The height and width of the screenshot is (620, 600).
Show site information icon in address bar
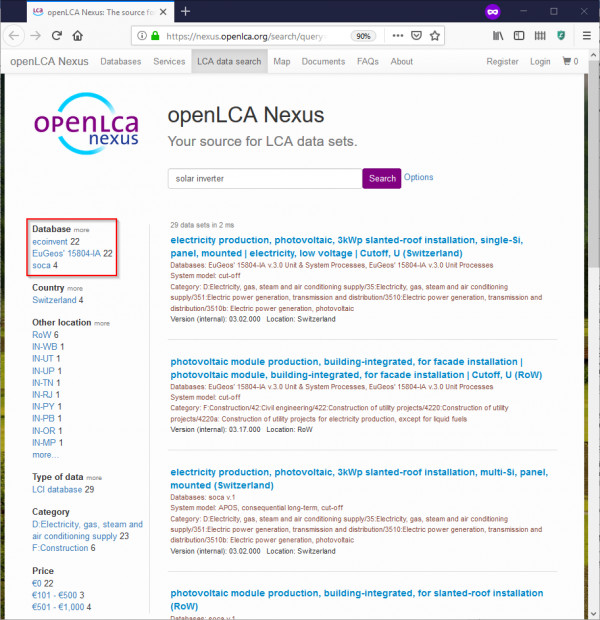point(142,36)
